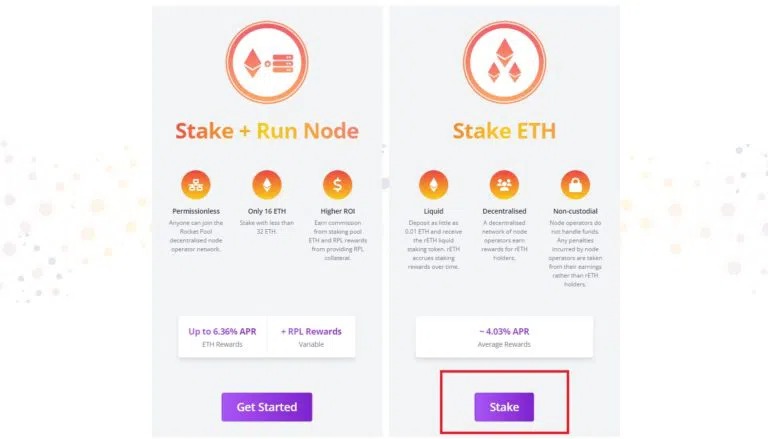This screenshot has width=768, height=439.
Task: Select the Liquid ethereum icon
Action: tap(433, 185)
